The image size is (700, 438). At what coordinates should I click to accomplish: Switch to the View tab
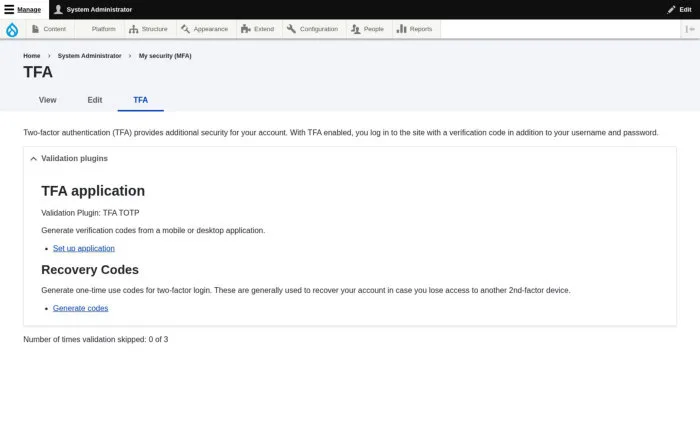47,100
